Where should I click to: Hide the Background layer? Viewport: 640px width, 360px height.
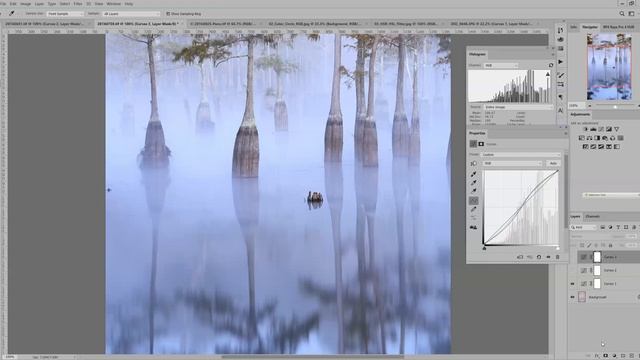(572, 297)
